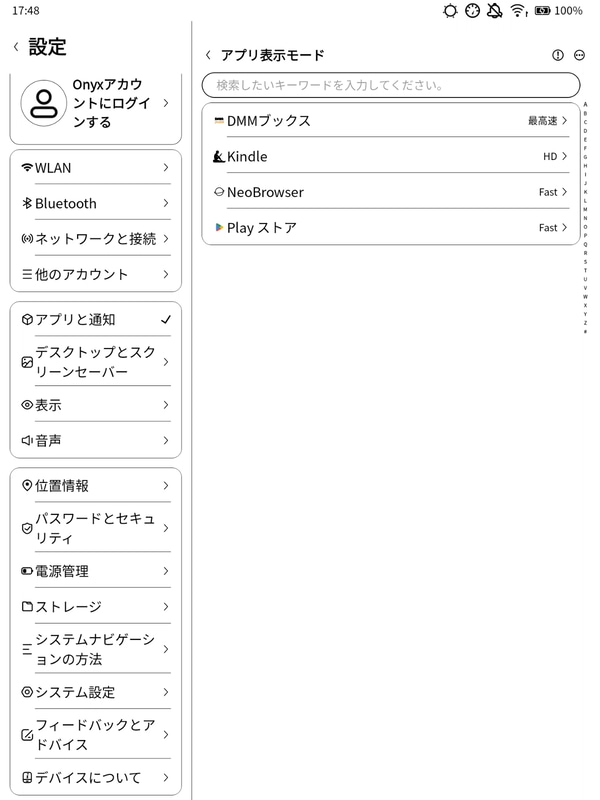Check battery status via the battery icon
This screenshot has width=600, height=800.
(x=542, y=12)
